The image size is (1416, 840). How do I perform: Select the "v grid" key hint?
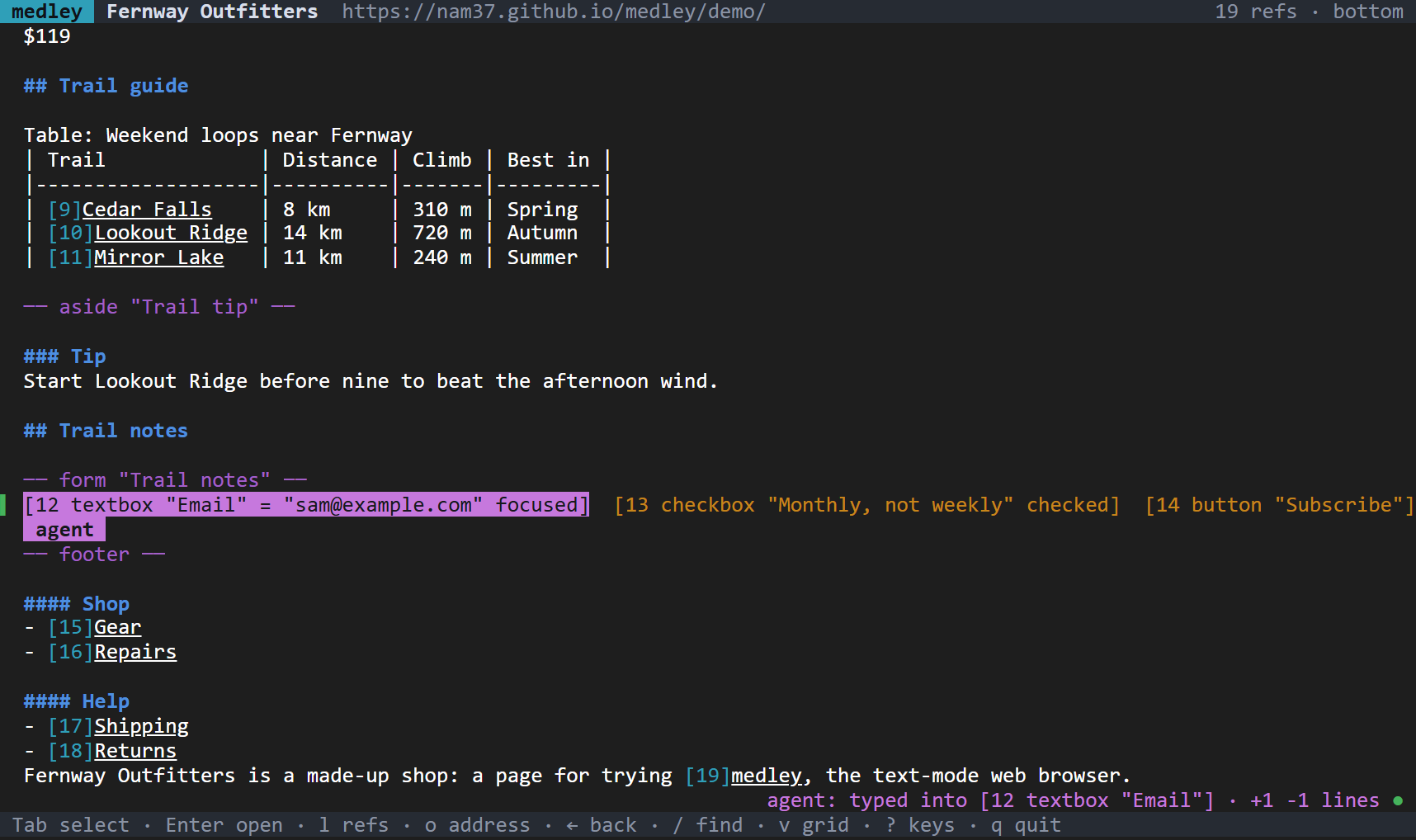point(814,825)
